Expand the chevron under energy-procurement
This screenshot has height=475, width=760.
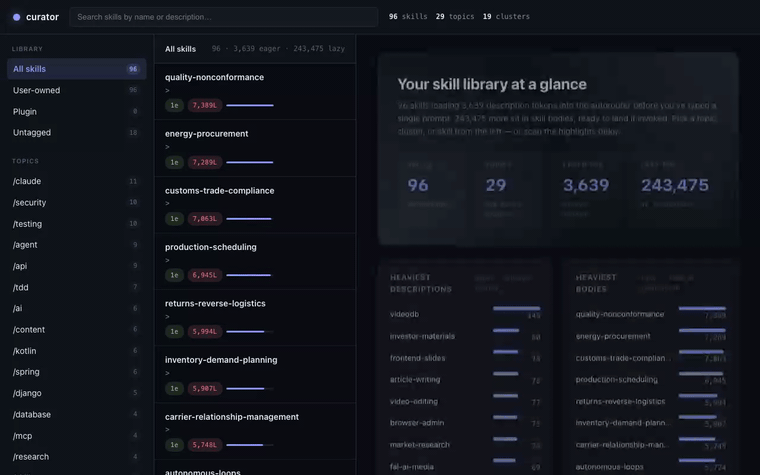(167, 147)
